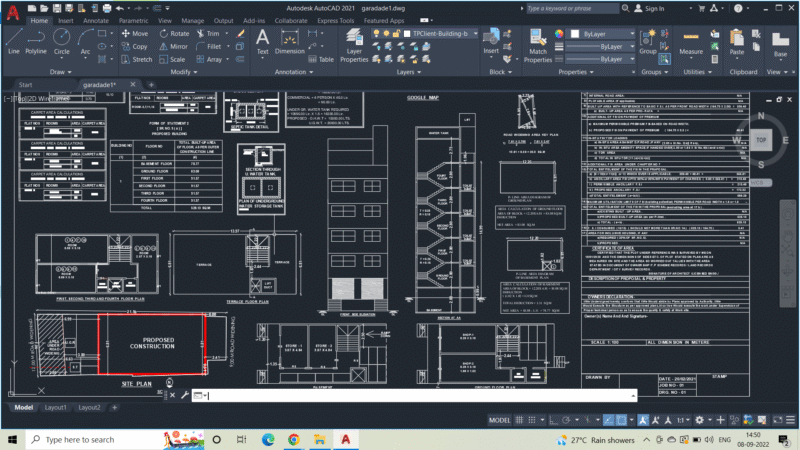This screenshot has height=450, width=800.
Task: Toggle object snap tracking in status bar
Action: 608,420
